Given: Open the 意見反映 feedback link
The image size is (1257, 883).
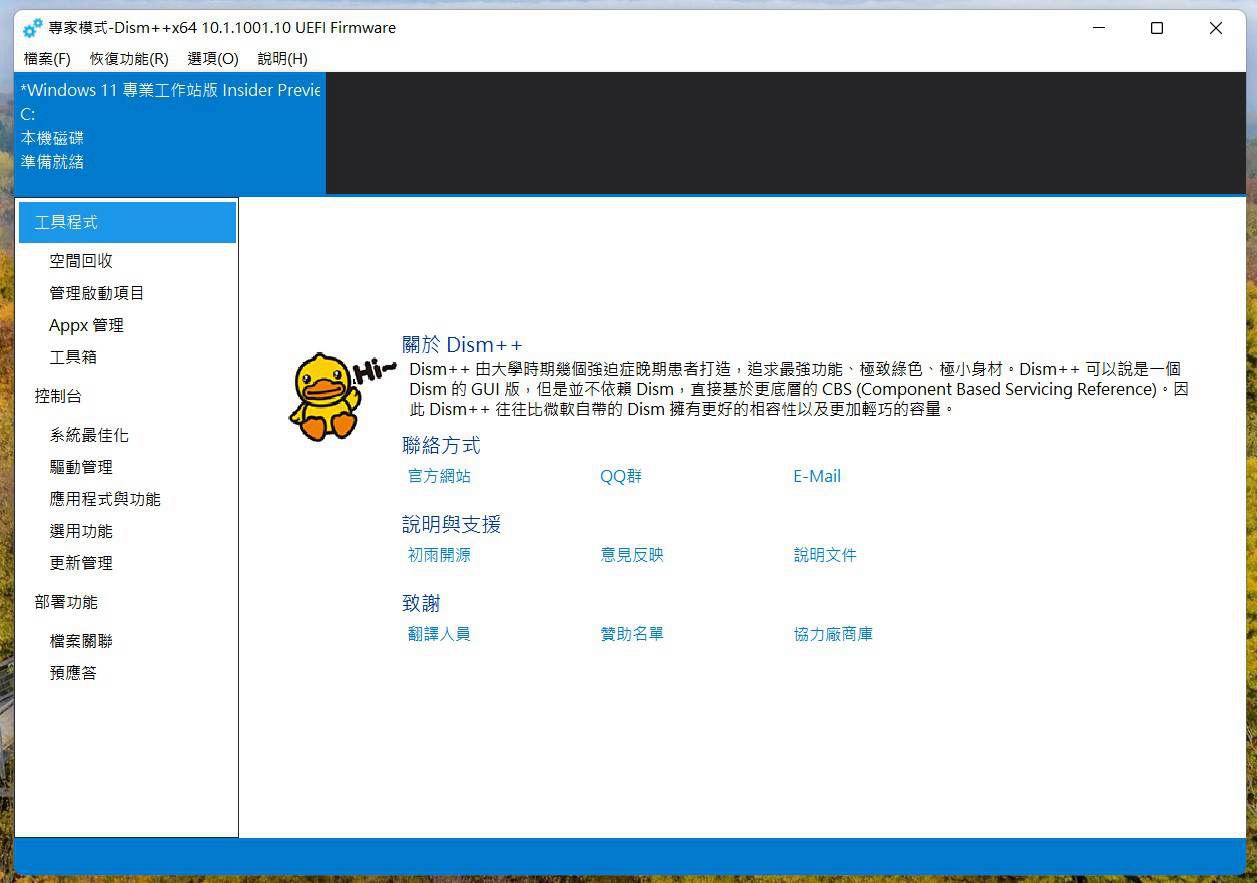Looking at the screenshot, I should coord(632,555).
